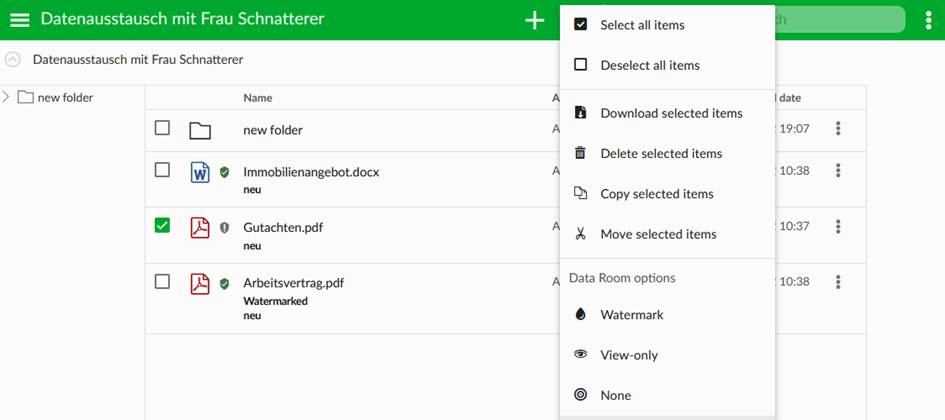Screen dimensions: 945x420
Task: Click the search field in the header
Action: (838, 19)
